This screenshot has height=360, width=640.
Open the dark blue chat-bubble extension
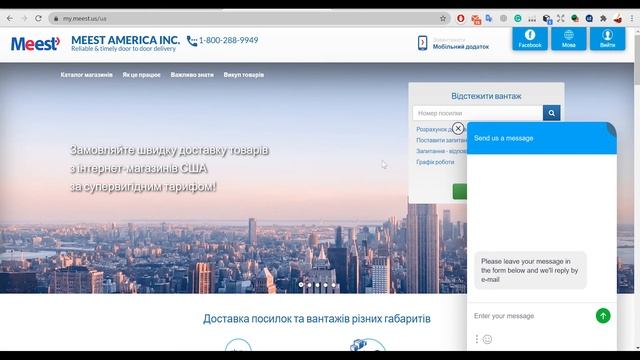point(589,18)
